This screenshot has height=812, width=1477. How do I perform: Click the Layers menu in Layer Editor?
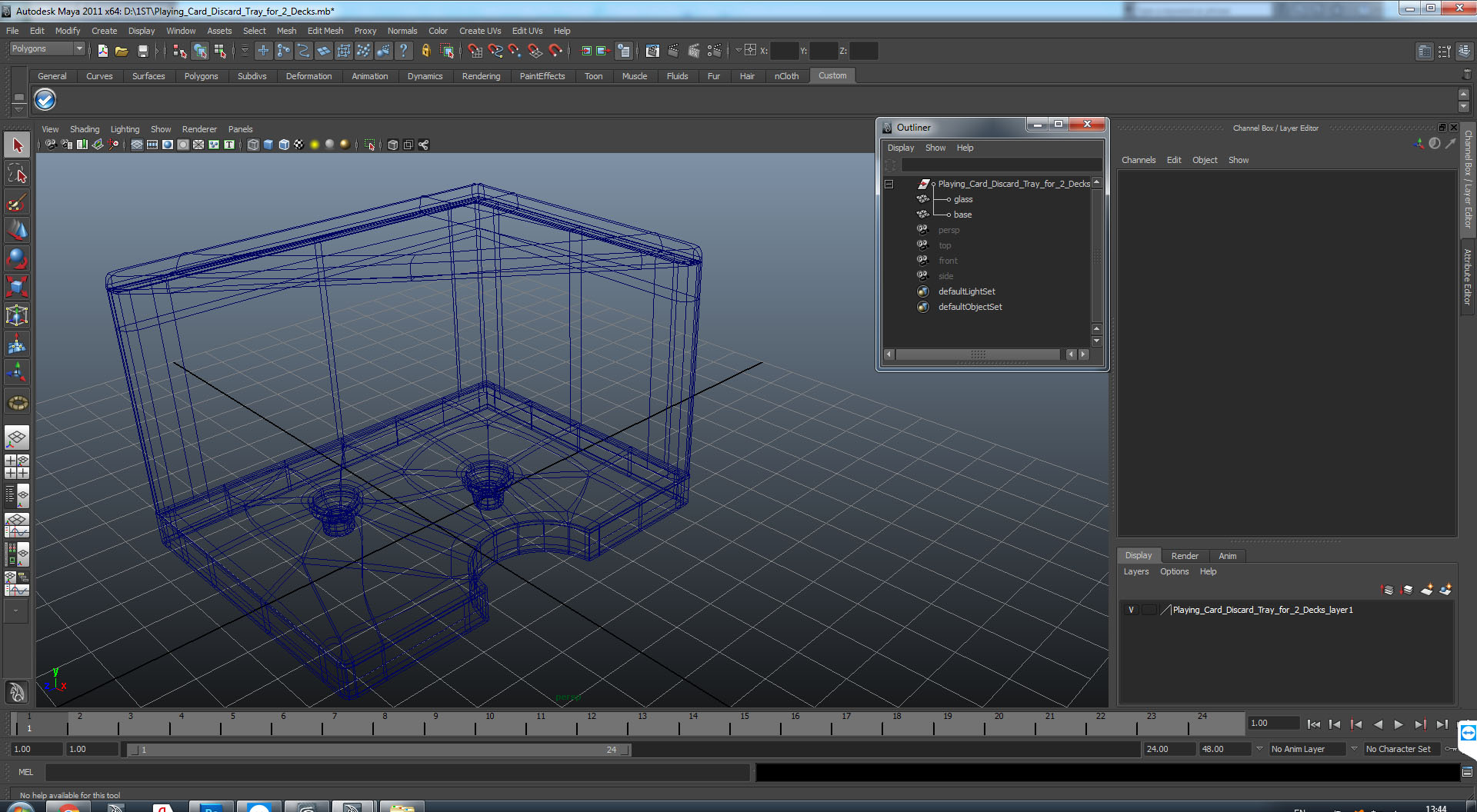pyautogui.click(x=1136, y=571)
